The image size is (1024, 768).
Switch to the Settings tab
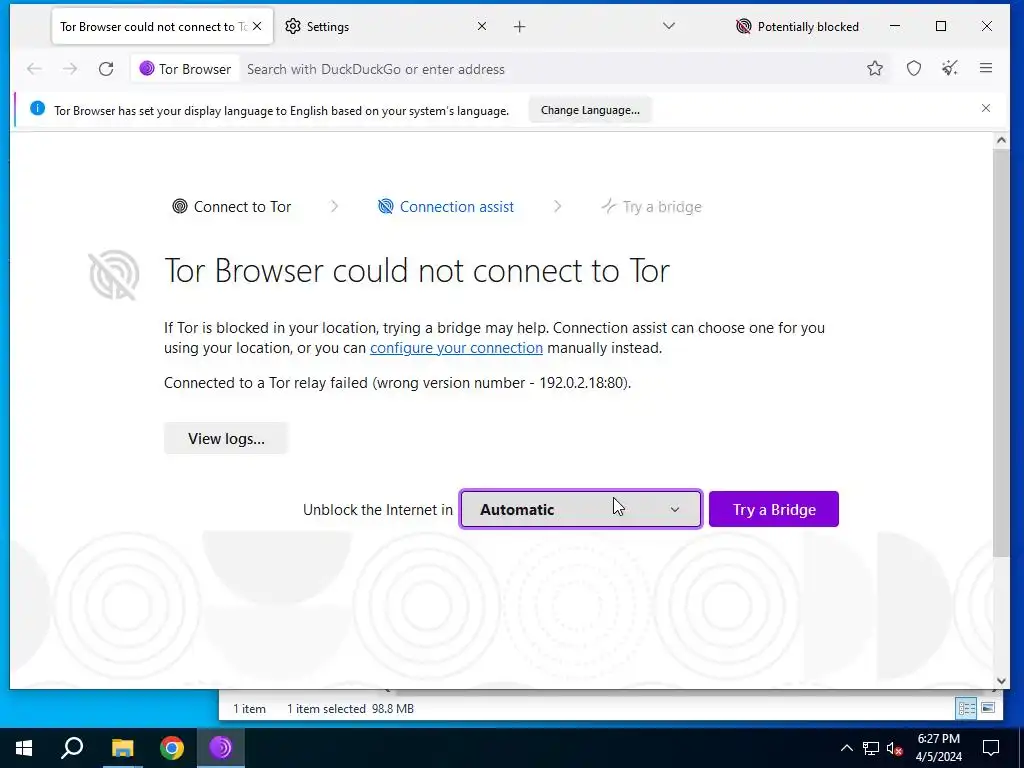pyautogui.click(x=387, y=27)
